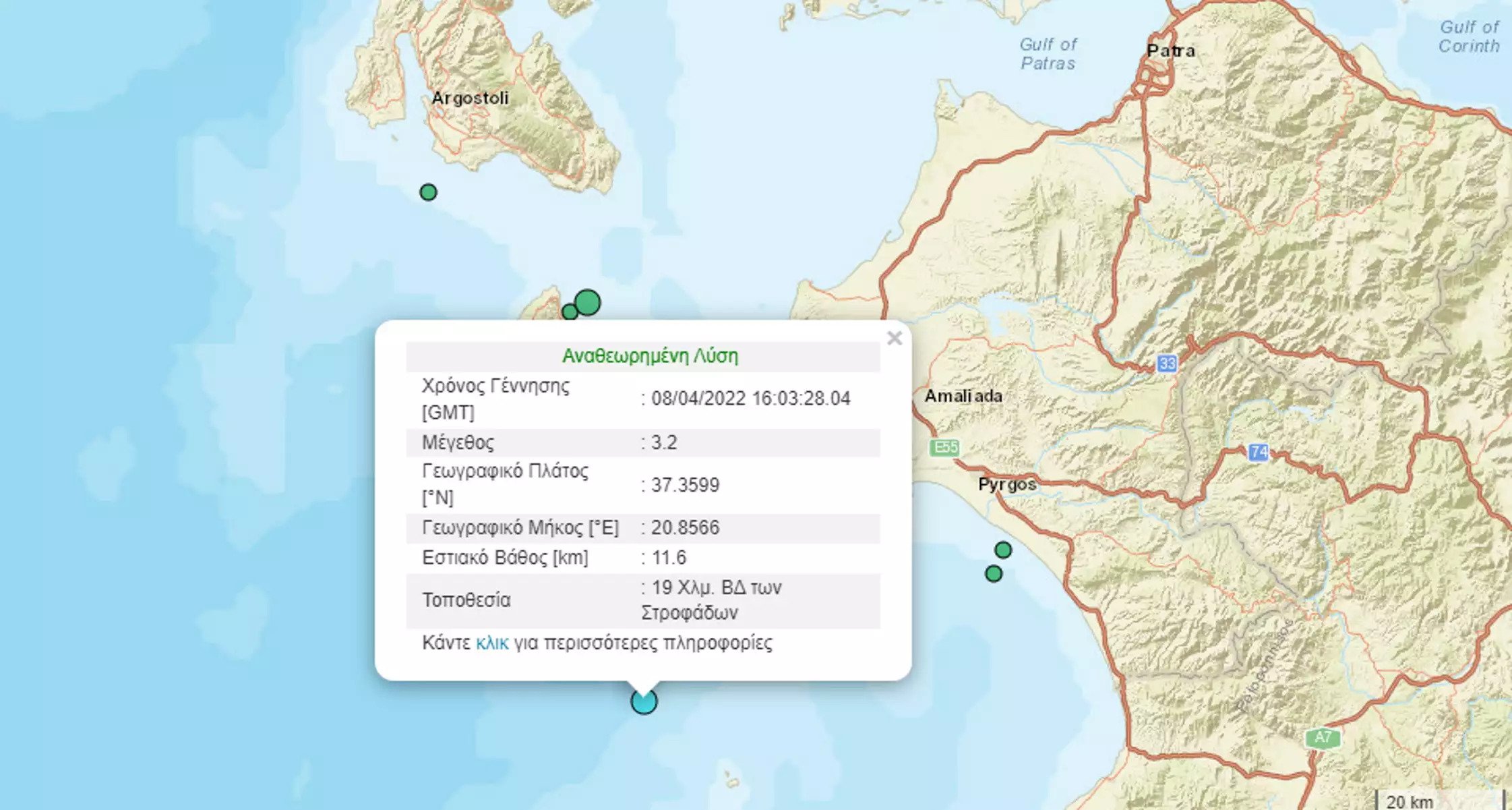
Task: Select the green earthquake marker south of Argostoli
Action: (428, 192)
